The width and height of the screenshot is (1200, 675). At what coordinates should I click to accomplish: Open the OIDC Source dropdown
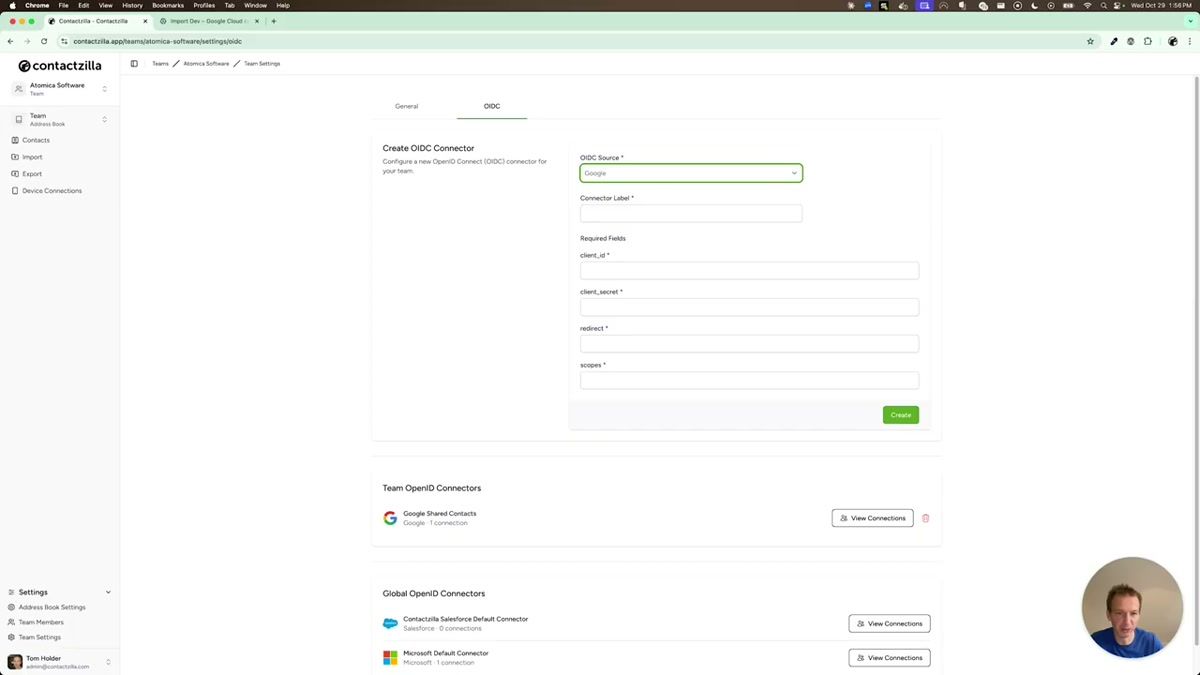coord(690,173)
